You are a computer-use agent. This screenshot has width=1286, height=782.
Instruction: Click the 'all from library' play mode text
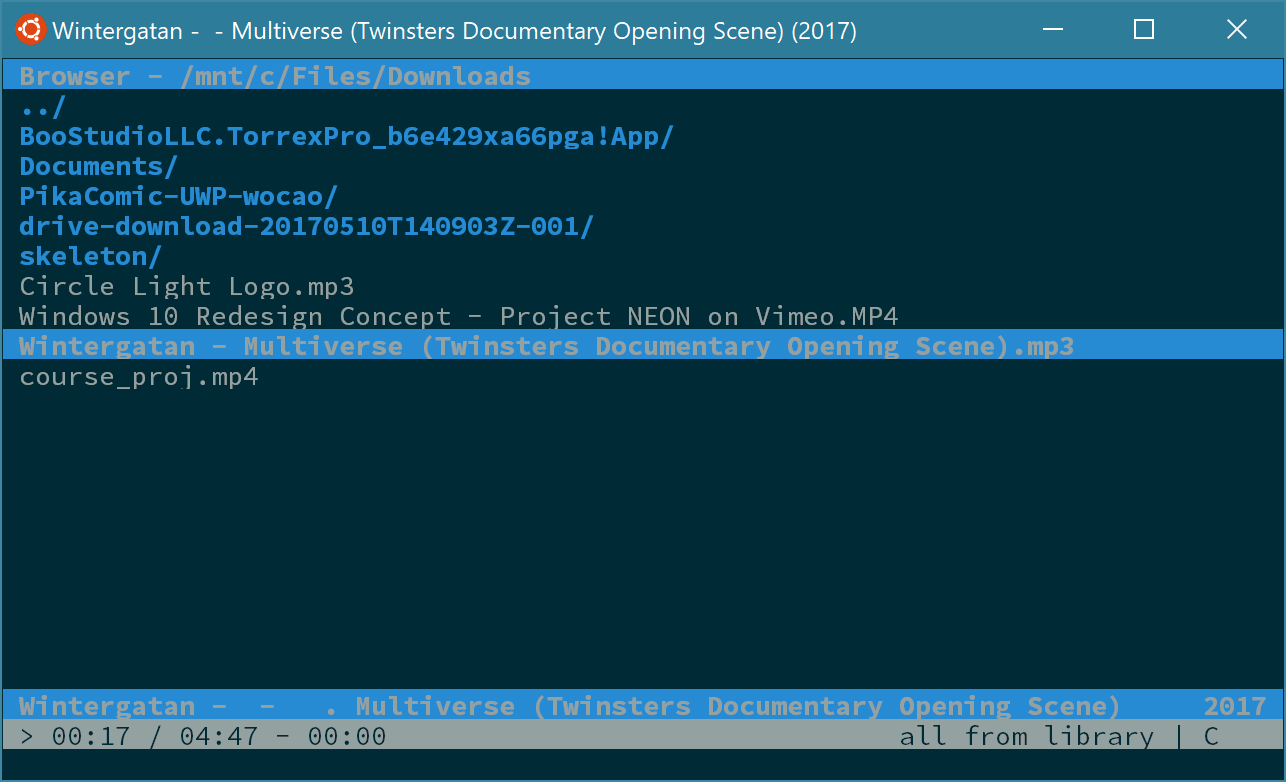point(1026,737)
